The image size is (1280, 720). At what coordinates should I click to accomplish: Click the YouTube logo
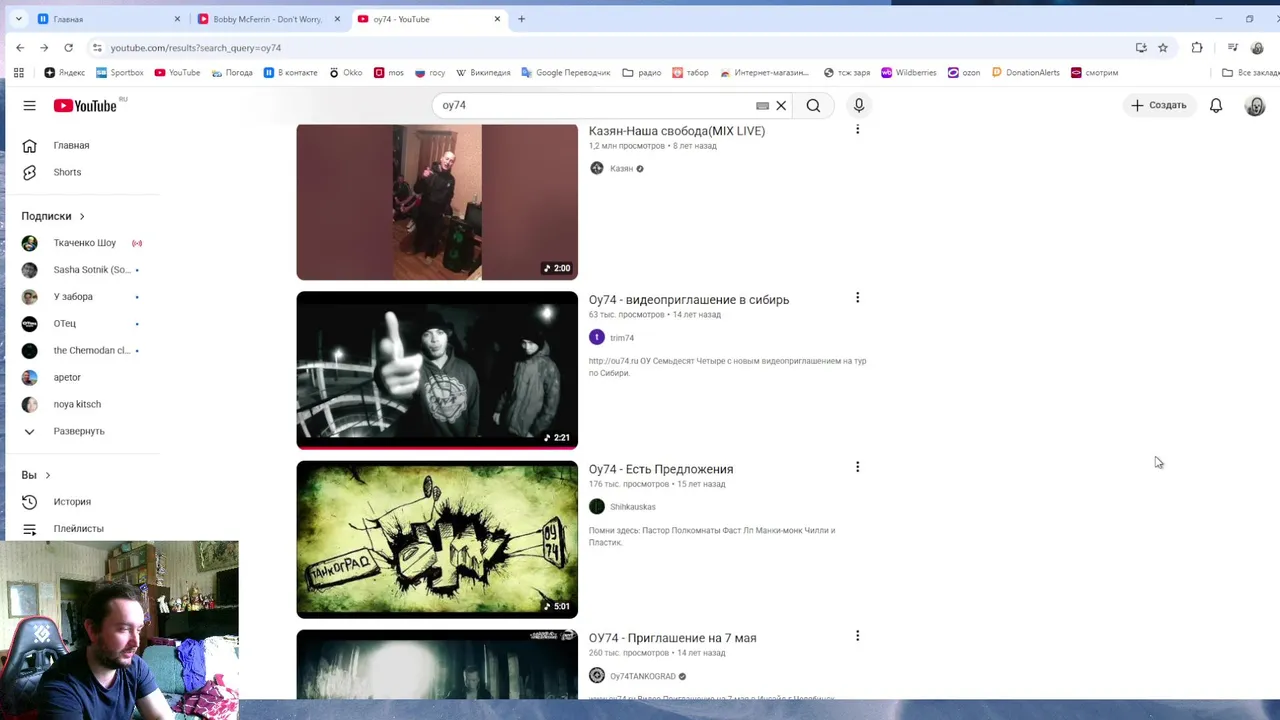85,105
